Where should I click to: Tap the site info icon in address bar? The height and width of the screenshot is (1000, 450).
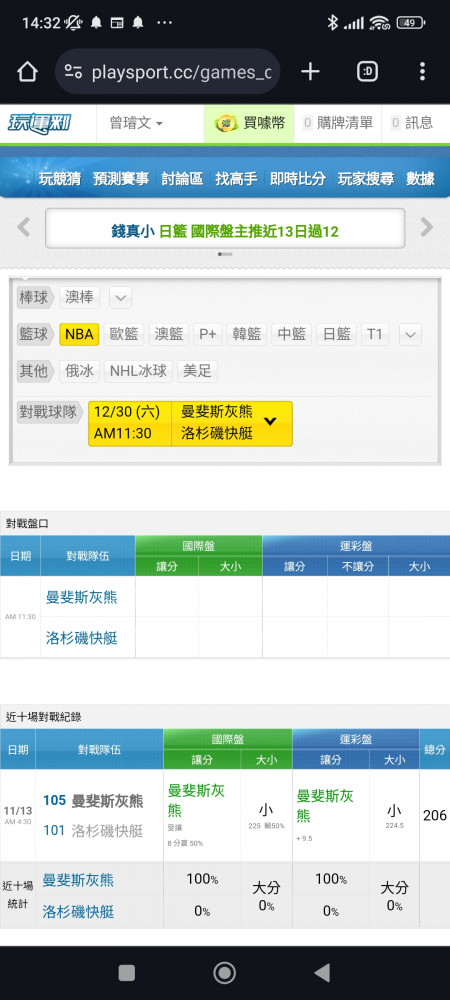(x=73, y=72)
